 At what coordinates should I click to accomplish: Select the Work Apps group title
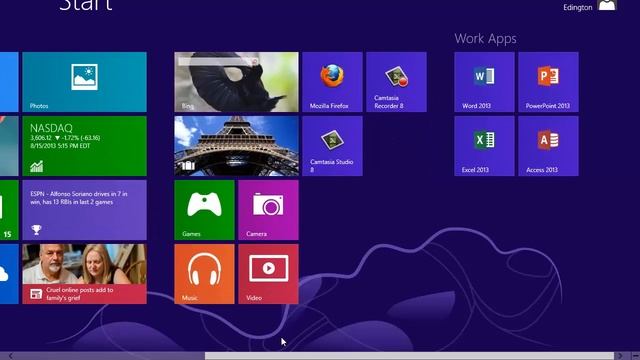485,38
